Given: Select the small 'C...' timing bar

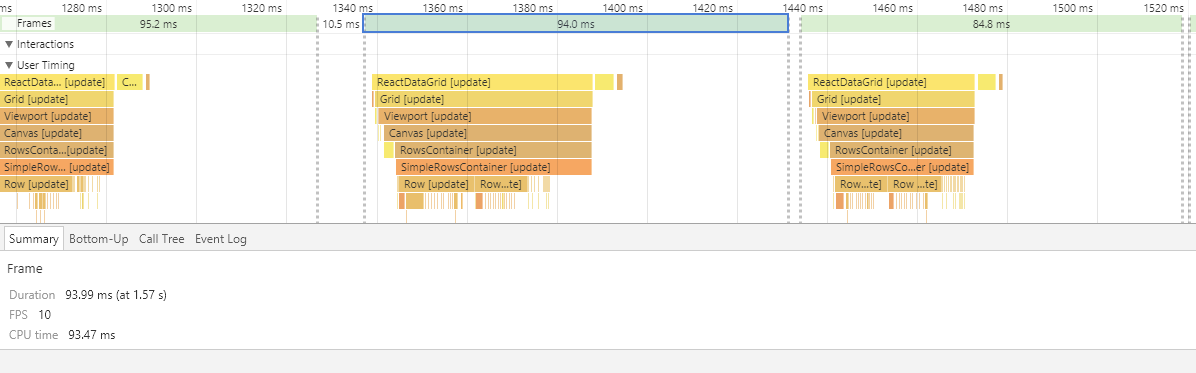Looking at the screenshot, I should pyautogui.click(x=130, y=82).
